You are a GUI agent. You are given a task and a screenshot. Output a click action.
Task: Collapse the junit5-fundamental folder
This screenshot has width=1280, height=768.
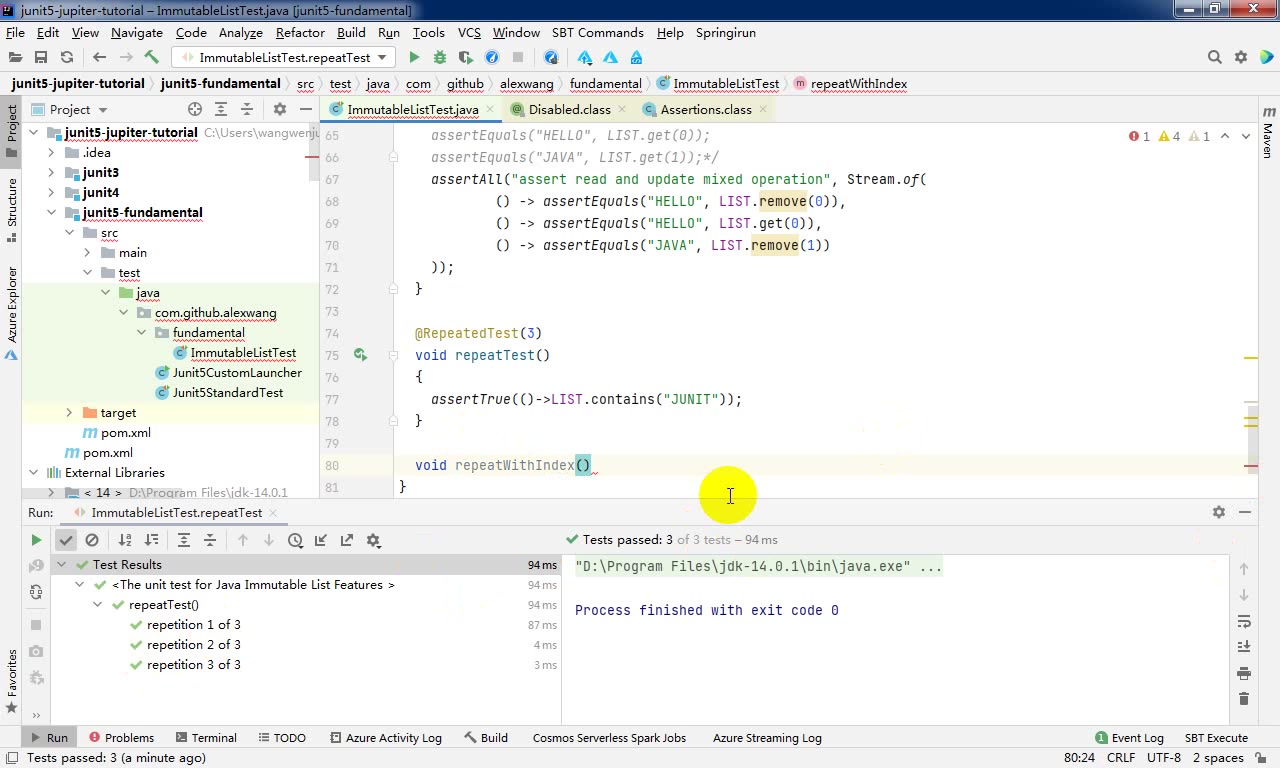click(x=51, y=212)
